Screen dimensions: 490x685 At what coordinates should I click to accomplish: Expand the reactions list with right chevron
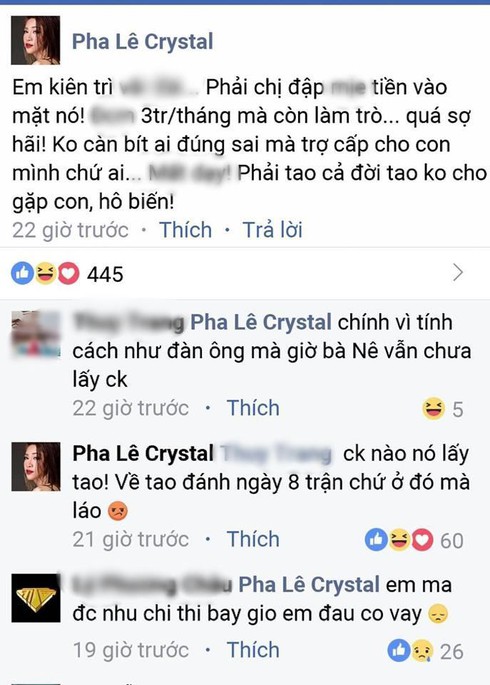(458, 273)
